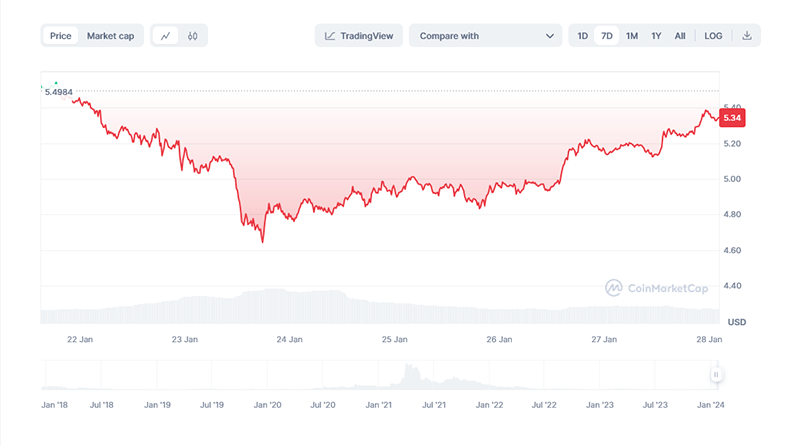Viewport: 800px width, 446px height.
Task: Show the All time range
Action: coord(680,36)
